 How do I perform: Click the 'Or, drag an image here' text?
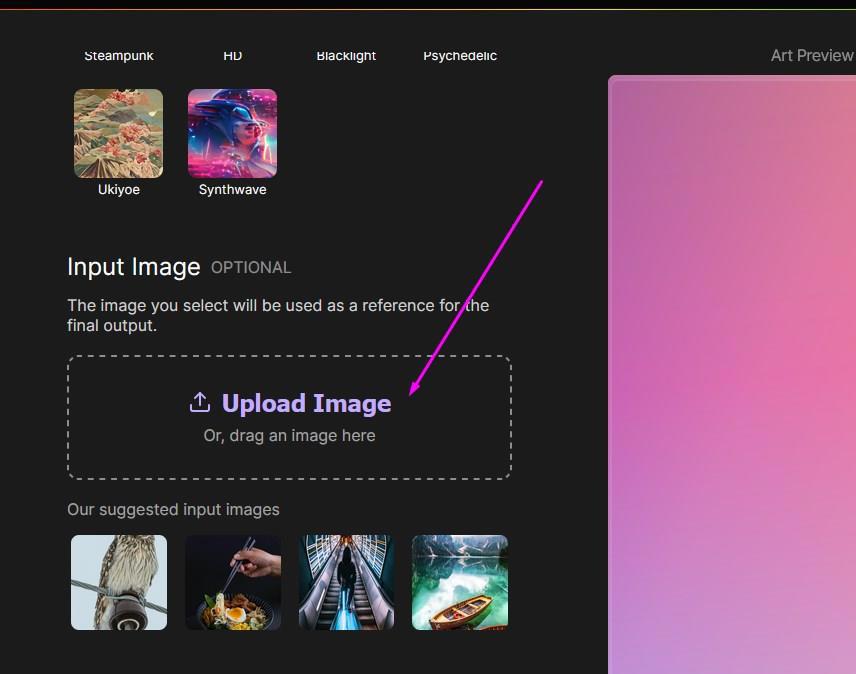289,436
